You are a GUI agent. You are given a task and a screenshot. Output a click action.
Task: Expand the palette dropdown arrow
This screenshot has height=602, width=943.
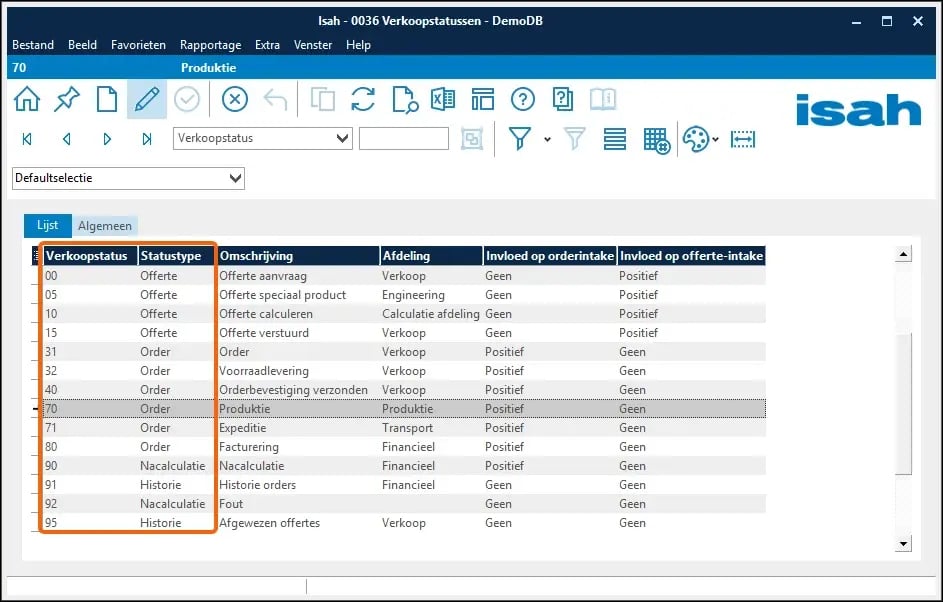pos(715,140)
